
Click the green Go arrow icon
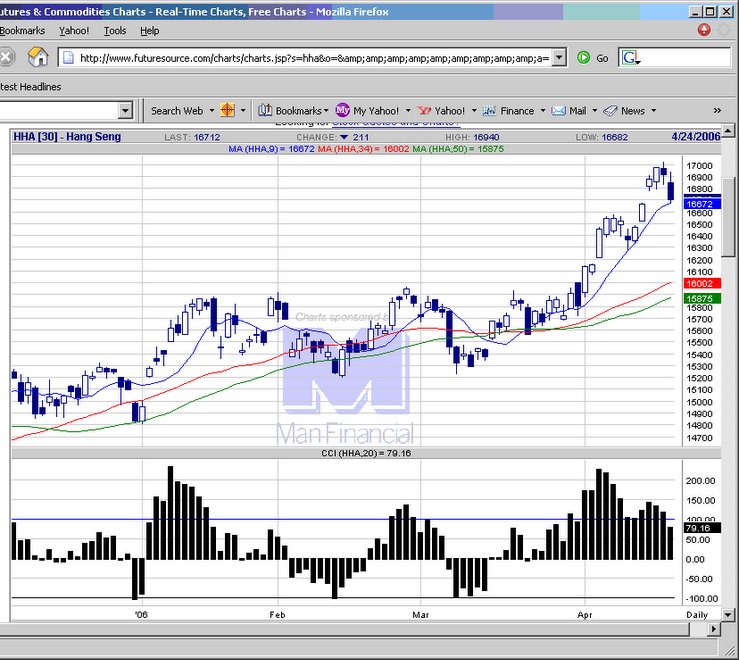pyautogui.click(x=583, y=58)
